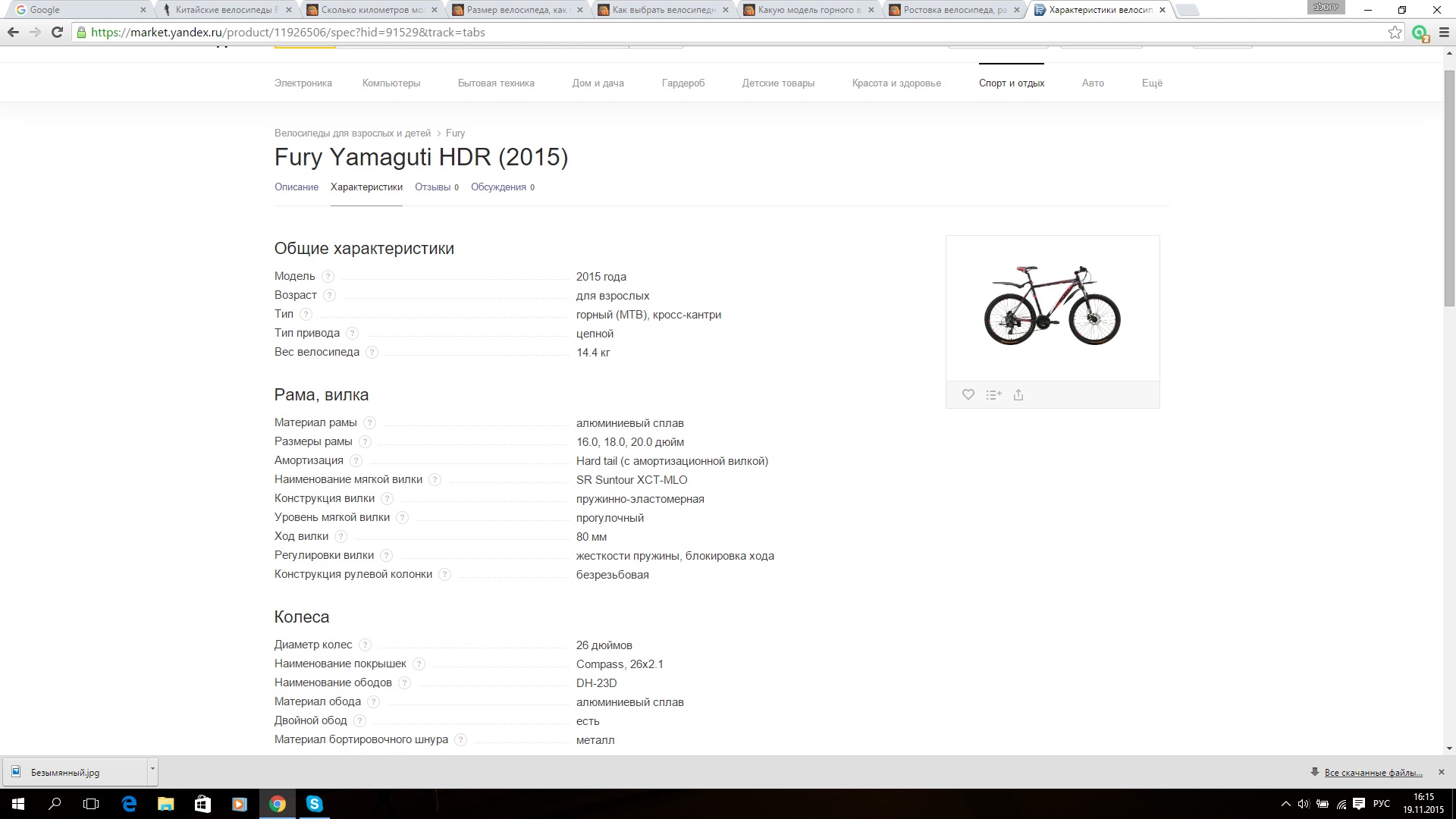
Task: Switch to the Описание tab
Action: pos(296,187)
